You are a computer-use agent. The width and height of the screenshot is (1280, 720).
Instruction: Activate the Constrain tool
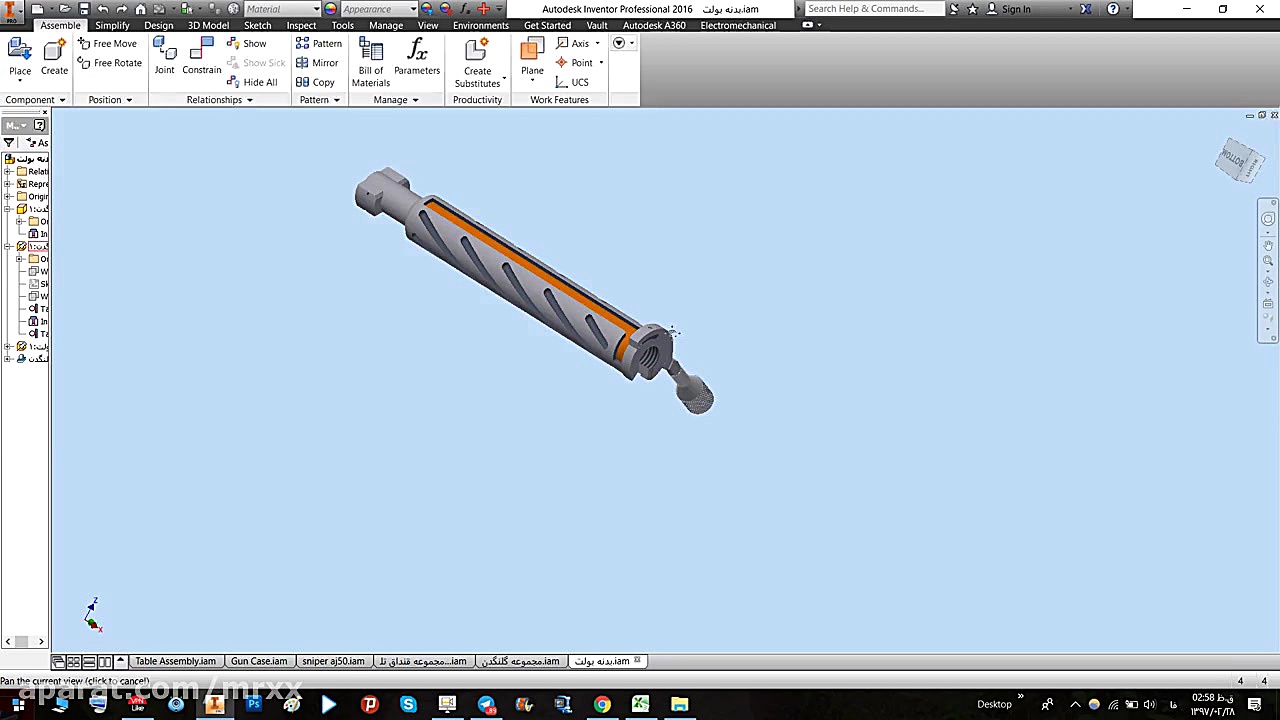(201, 57)
